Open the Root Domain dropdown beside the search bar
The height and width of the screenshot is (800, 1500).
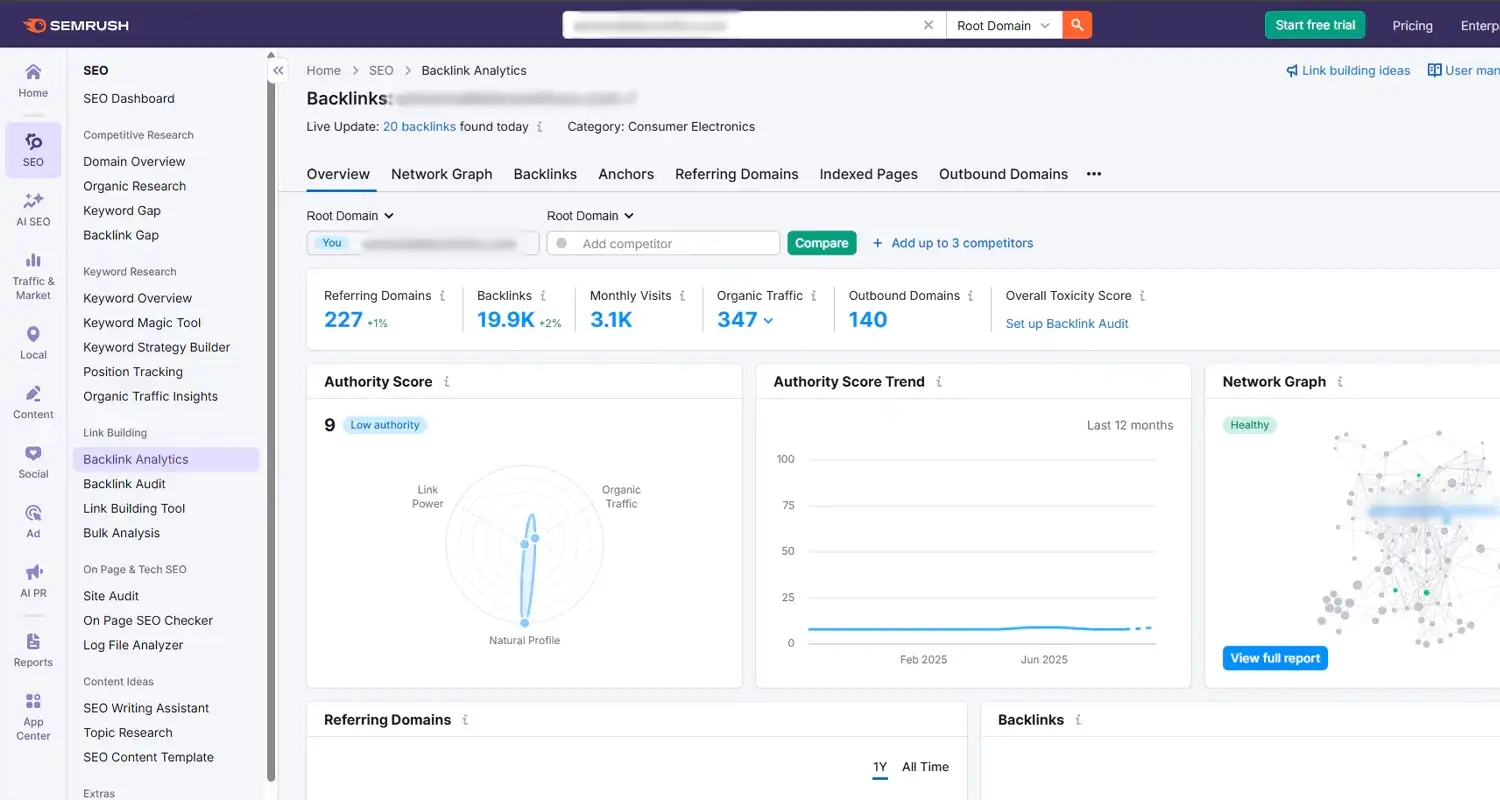[x=1003, y=26]
